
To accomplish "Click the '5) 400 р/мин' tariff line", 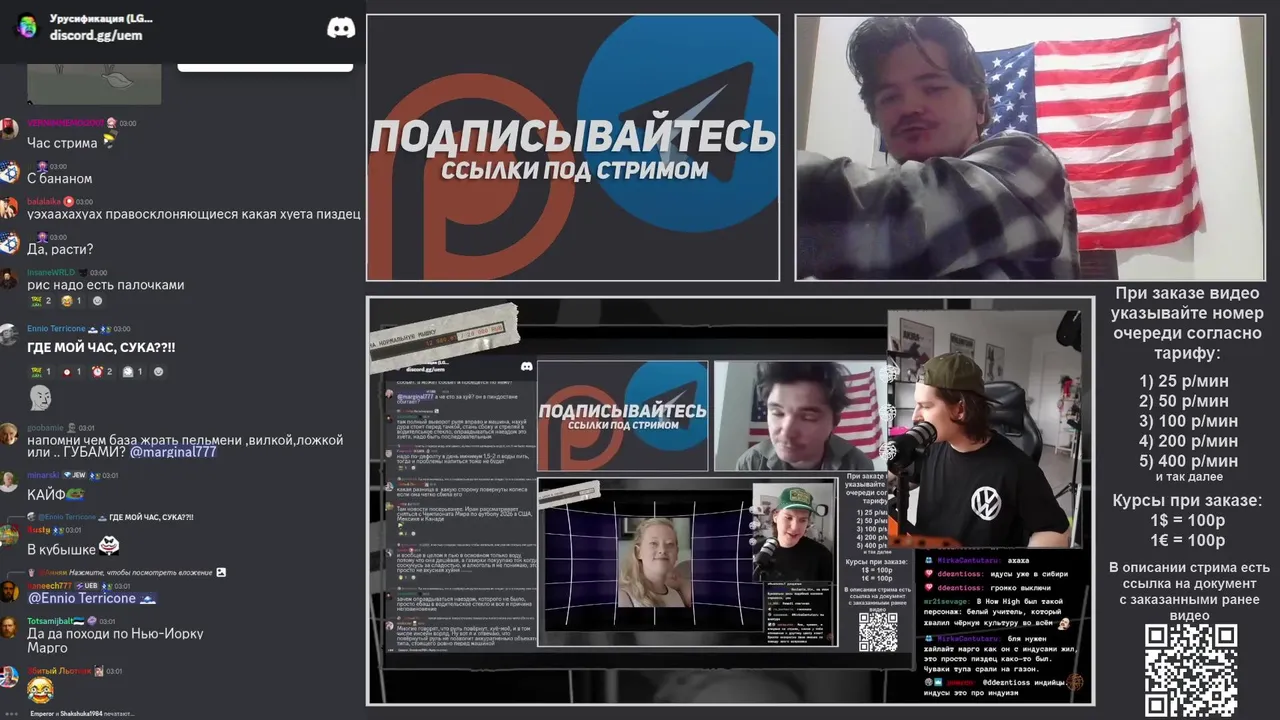I will [1188, 461].
